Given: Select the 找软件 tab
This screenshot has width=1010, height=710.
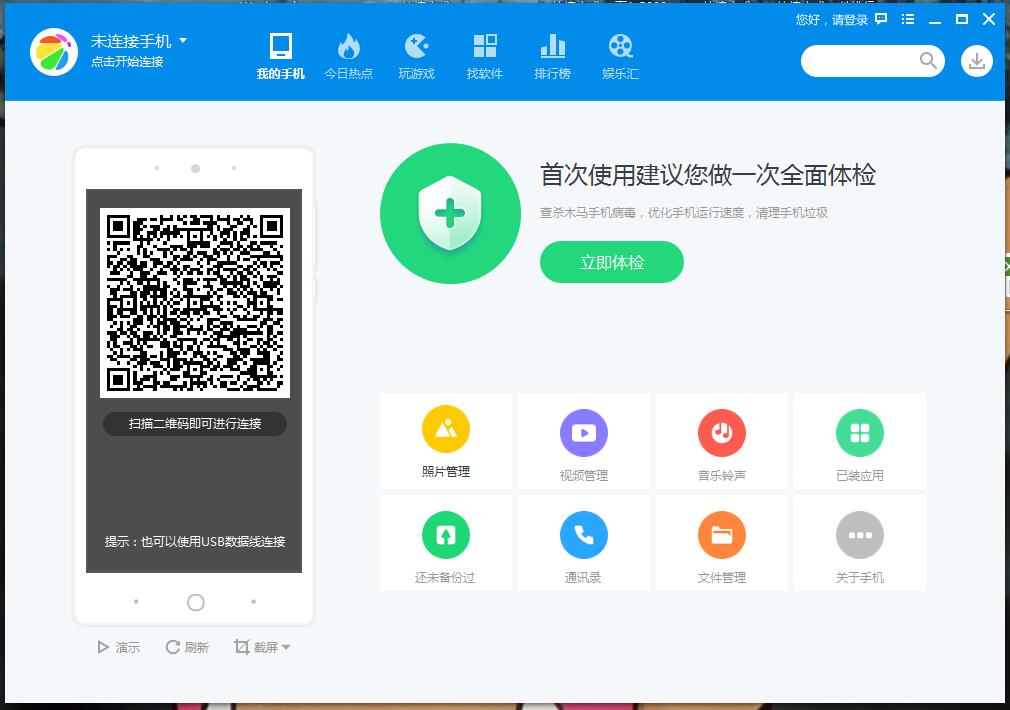Looking at the screenshot, I should (x=484, y=56).
